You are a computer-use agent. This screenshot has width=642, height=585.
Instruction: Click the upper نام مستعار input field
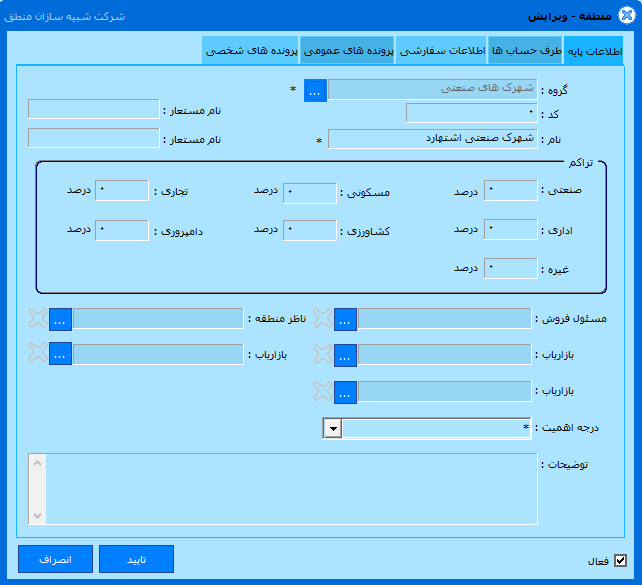coord(94,109)
